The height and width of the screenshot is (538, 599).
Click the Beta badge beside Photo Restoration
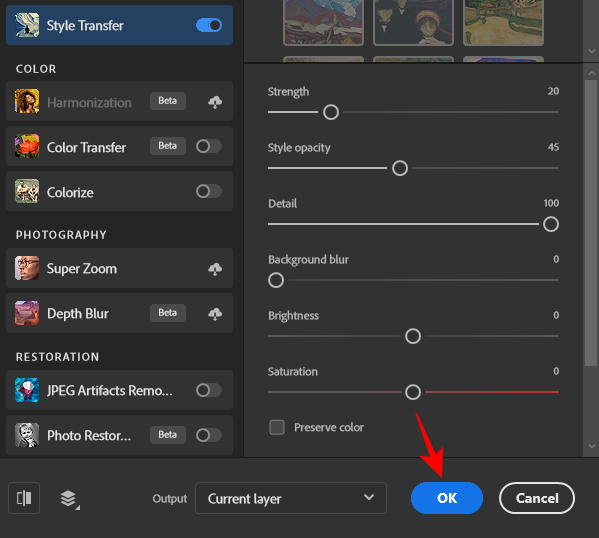point(168,435)
